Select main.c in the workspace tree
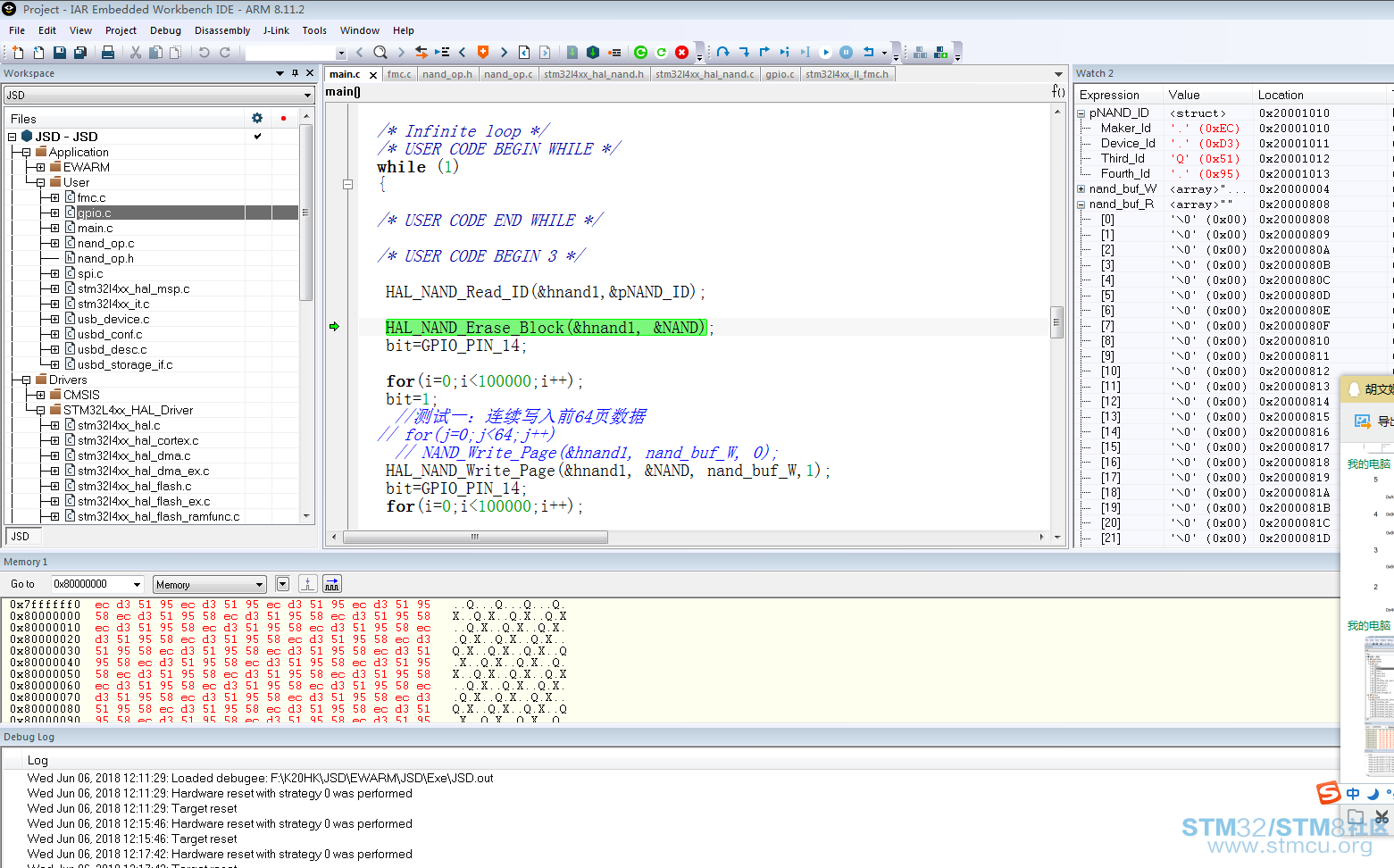This screenshot has width=1394, height=868. tap(95, 228)
